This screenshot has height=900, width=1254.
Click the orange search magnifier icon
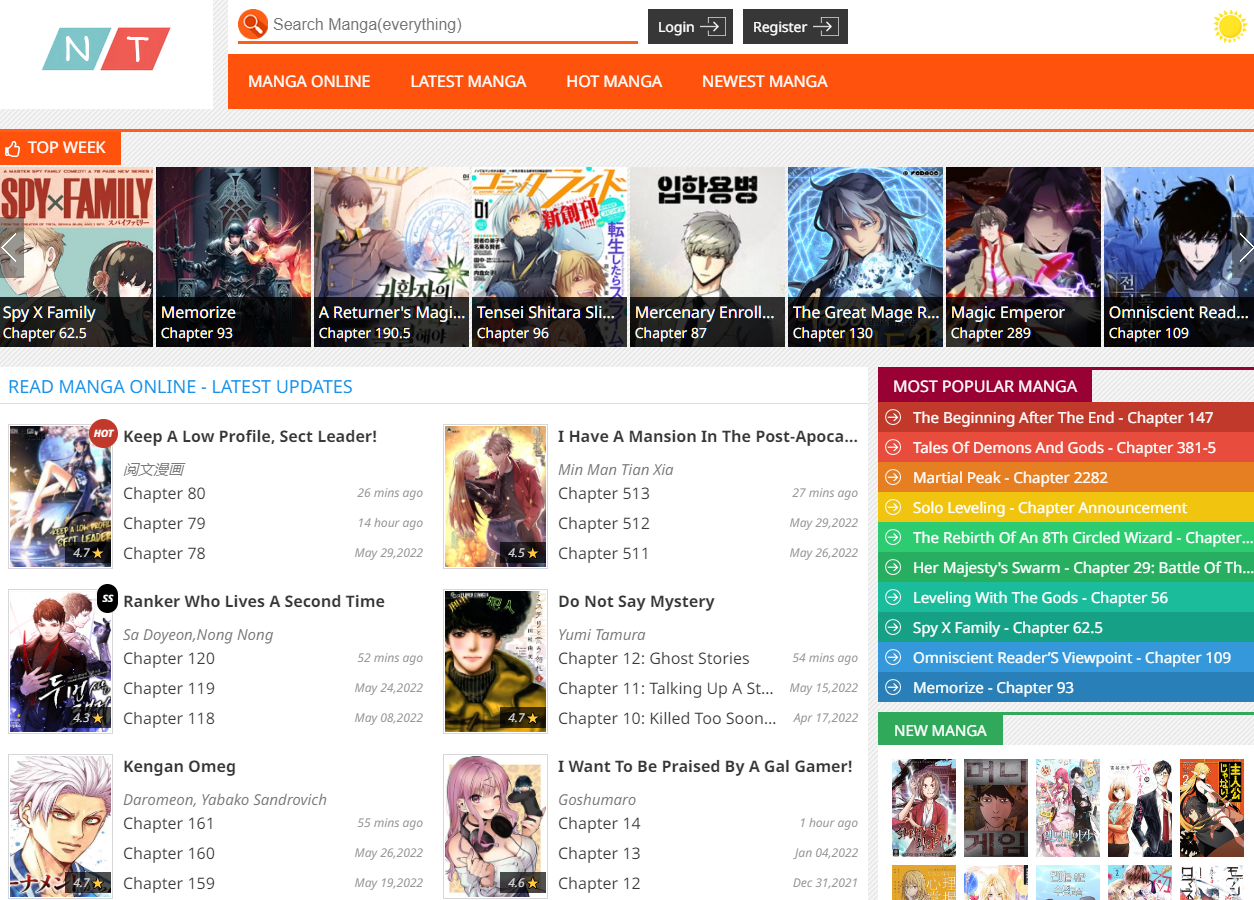click(x=253, y=24)
